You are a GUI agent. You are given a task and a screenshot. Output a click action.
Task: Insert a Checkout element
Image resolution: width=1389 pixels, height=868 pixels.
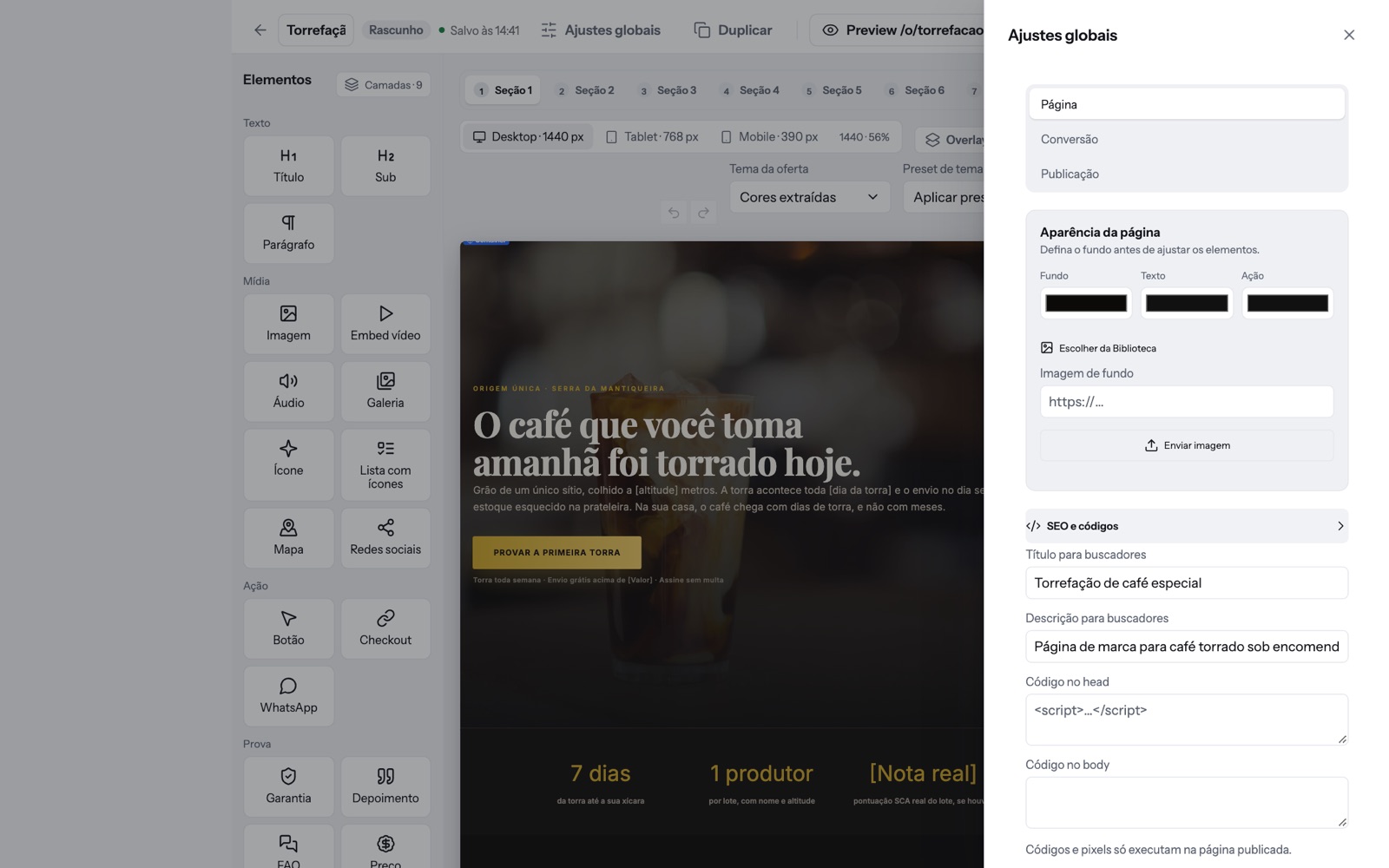(385, 628)
